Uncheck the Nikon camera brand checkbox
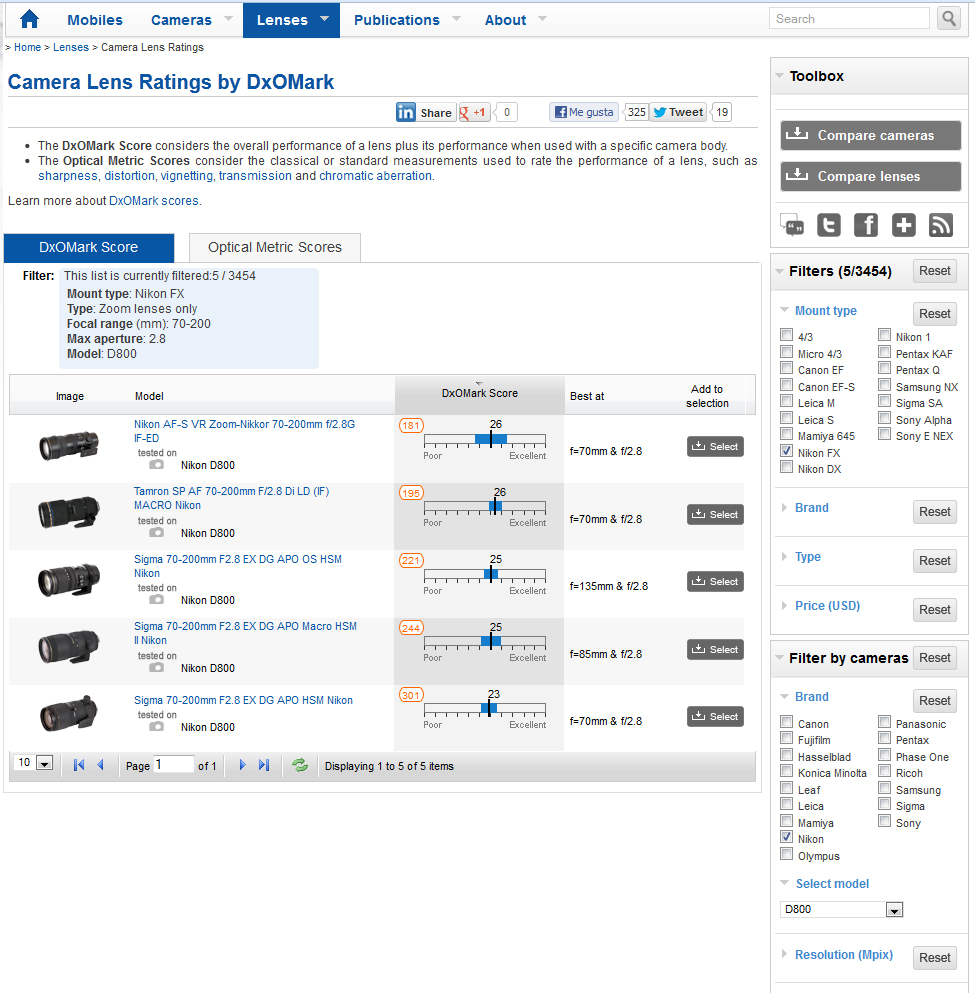Image resolution: width=975 pixels, height=993 pixels. point(786,837)
